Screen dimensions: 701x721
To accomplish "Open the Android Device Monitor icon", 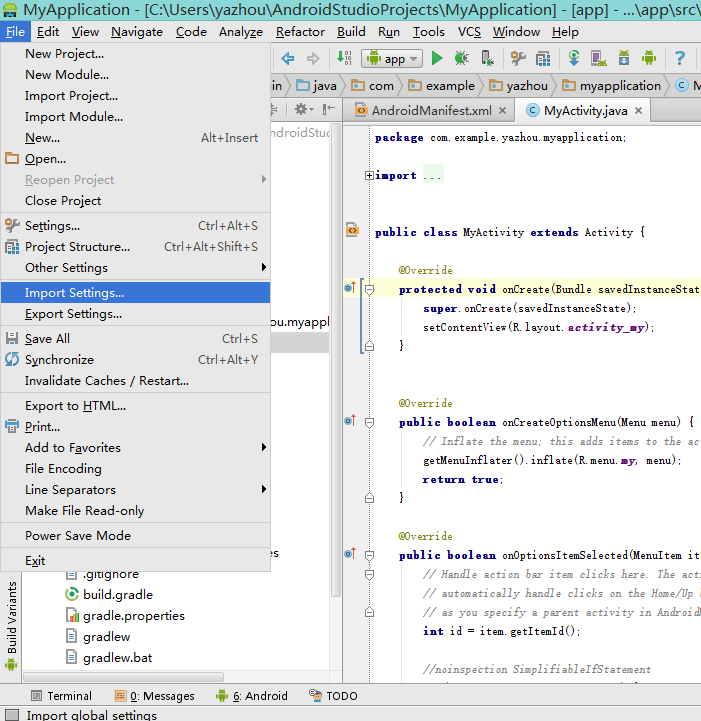I will [649, 58].
